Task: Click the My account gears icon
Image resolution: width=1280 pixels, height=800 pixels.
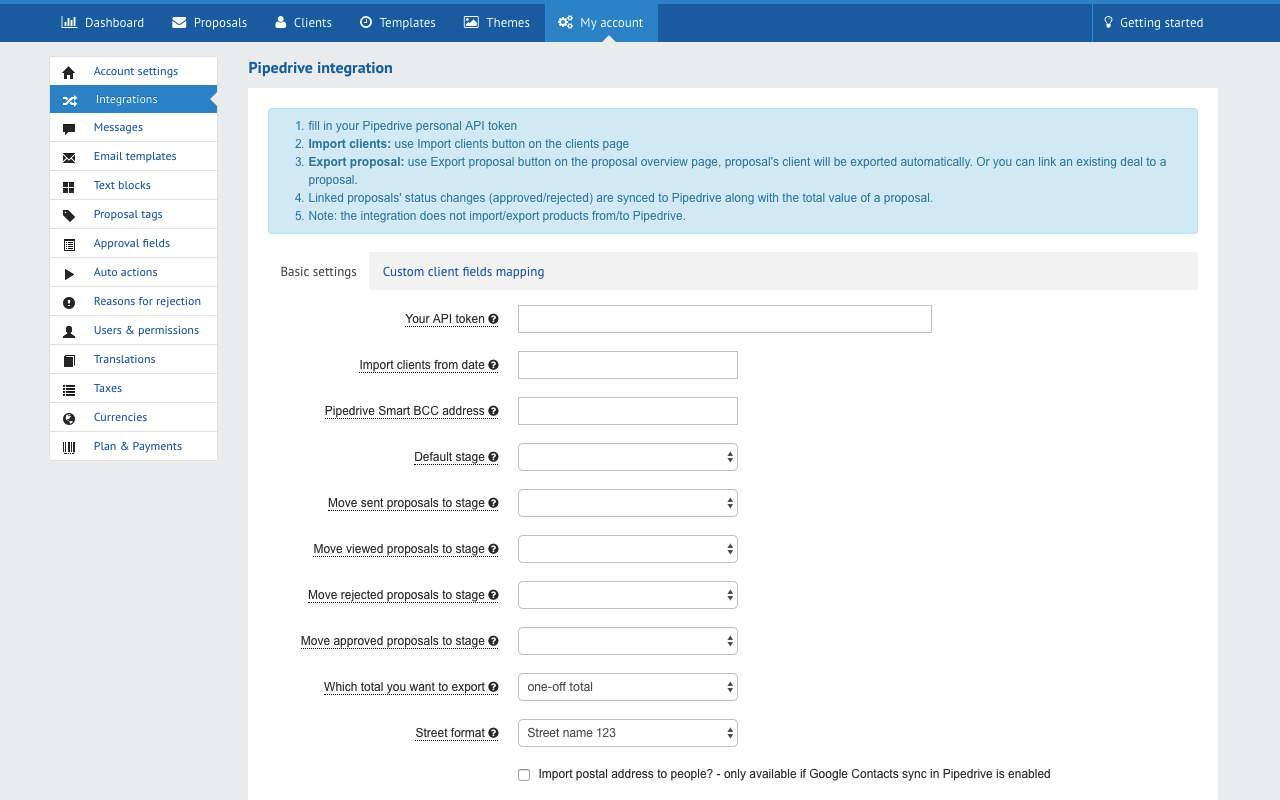Action: [566, 22]
